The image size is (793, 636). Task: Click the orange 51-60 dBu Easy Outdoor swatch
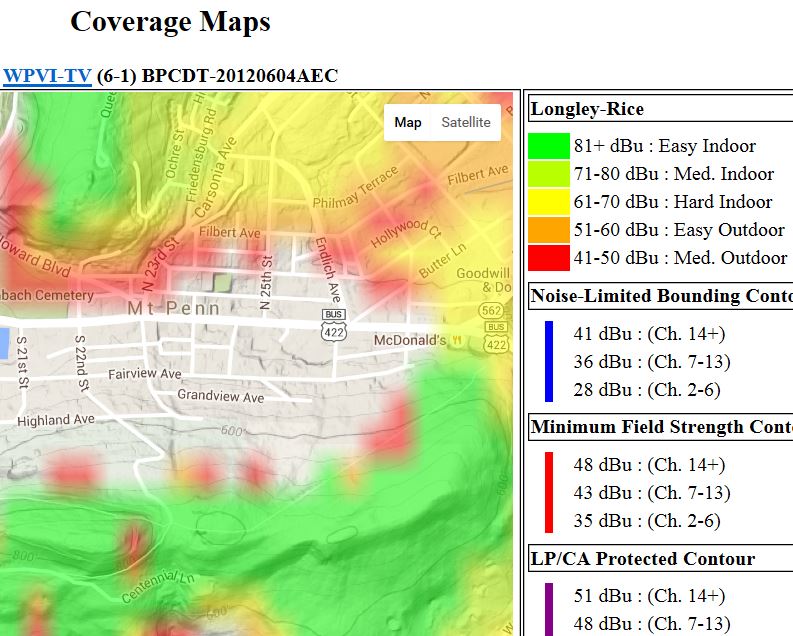[548, 230]
